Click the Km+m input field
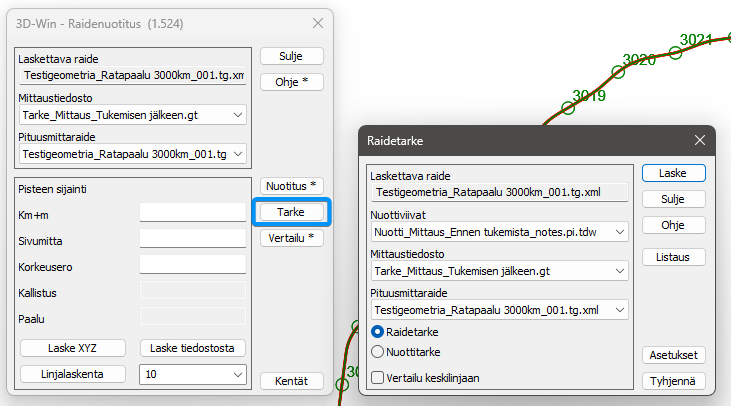 click(x=193, y=212)
